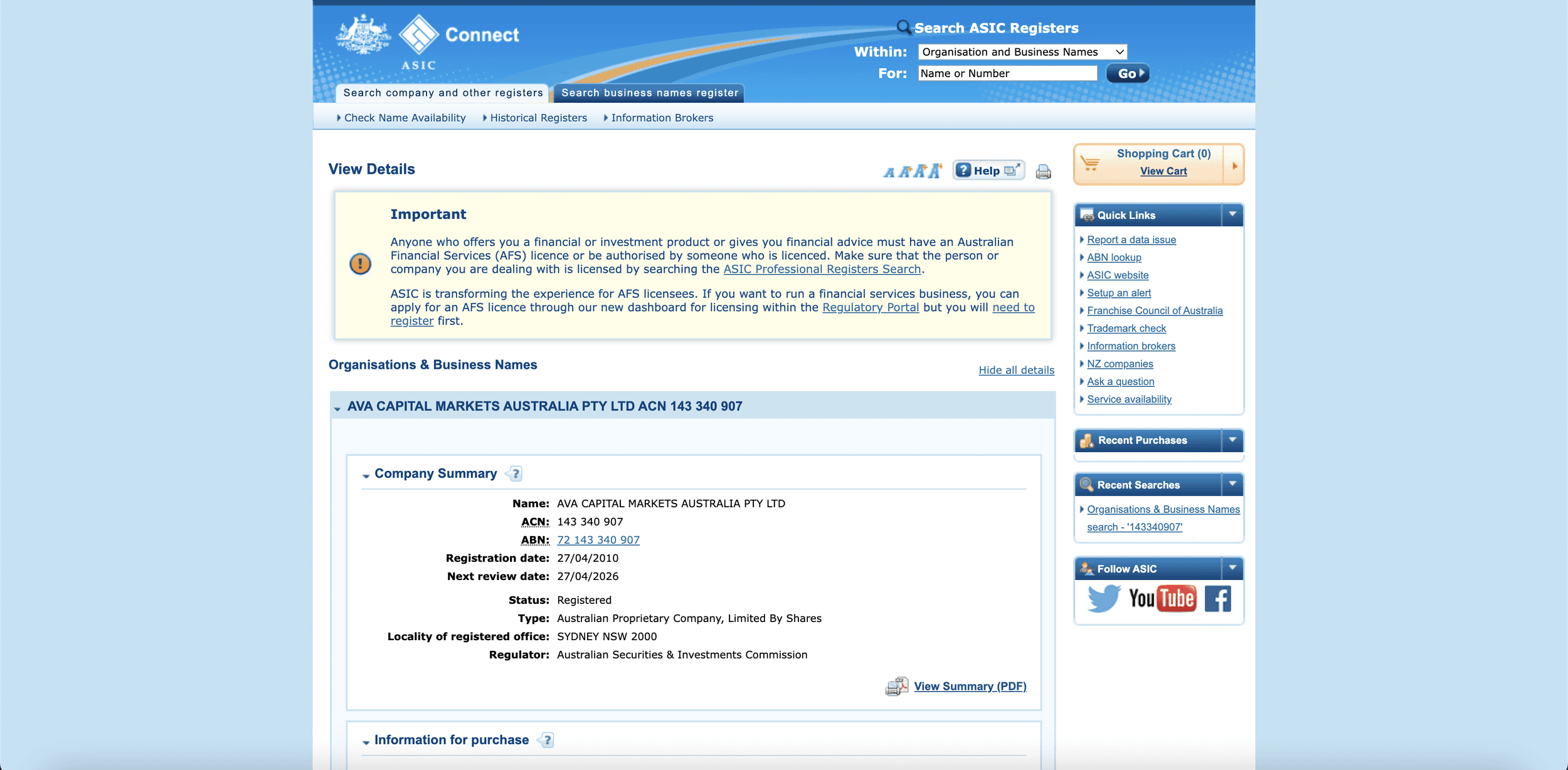The image size is (1568, 770).
Task: Click help icon beside Company Summary
Action: [515, 474]
